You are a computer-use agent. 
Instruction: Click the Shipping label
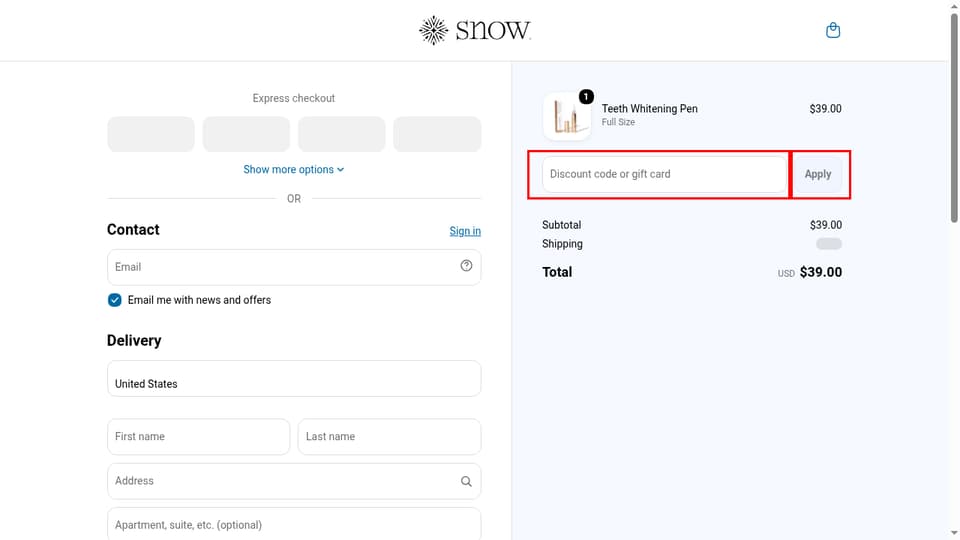coord(562,244)
